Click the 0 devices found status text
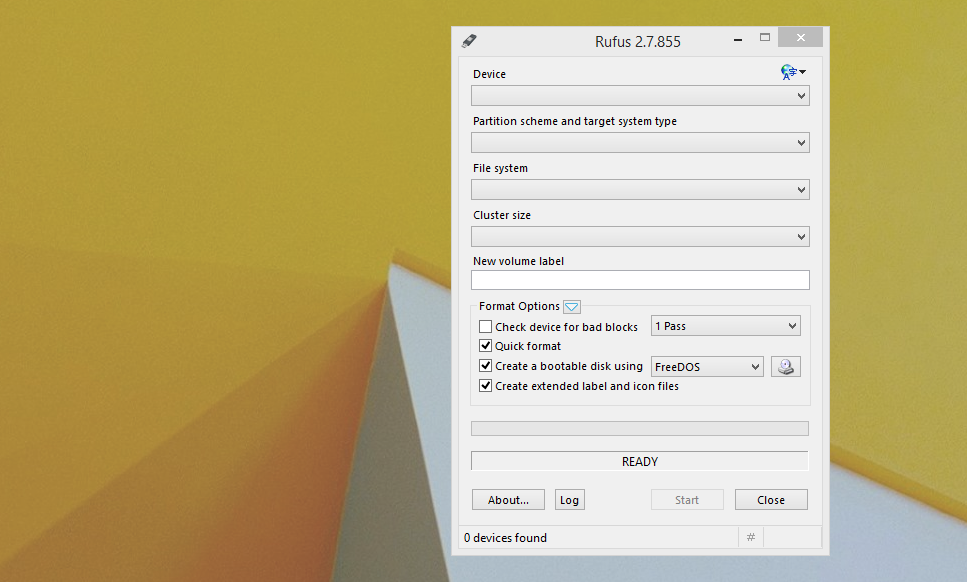This screenshot has height=582, width=967. (x=505, y=538)
